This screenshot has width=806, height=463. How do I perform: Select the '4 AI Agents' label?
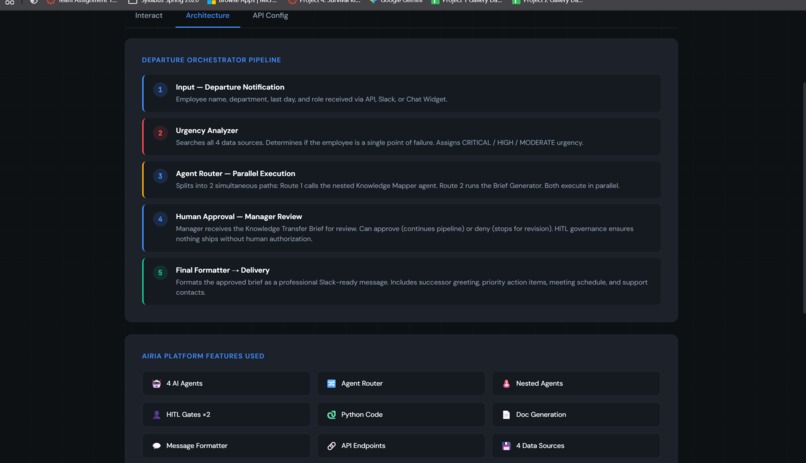[184, 384]
